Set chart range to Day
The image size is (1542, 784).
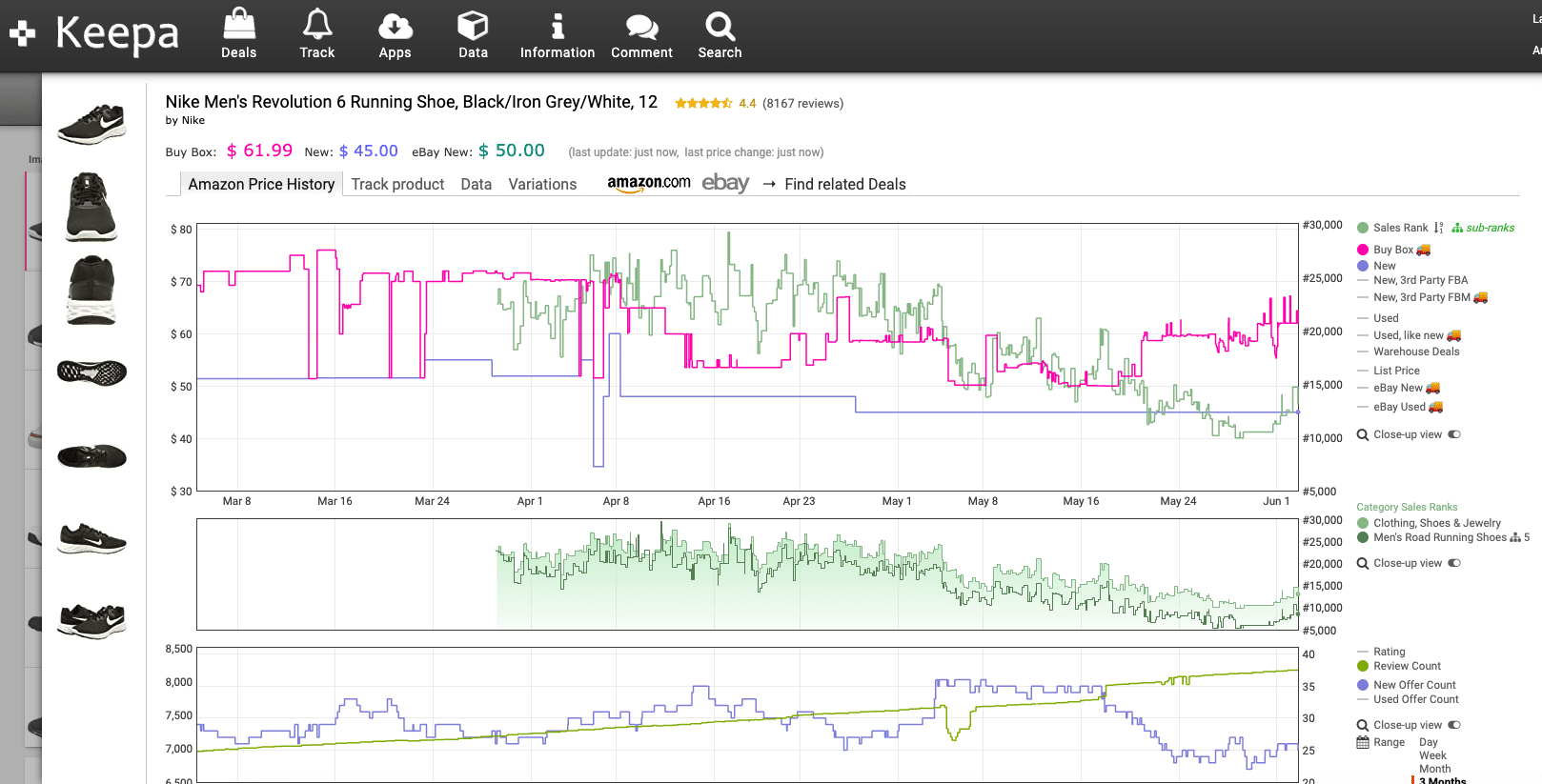tap(1428, 742)
